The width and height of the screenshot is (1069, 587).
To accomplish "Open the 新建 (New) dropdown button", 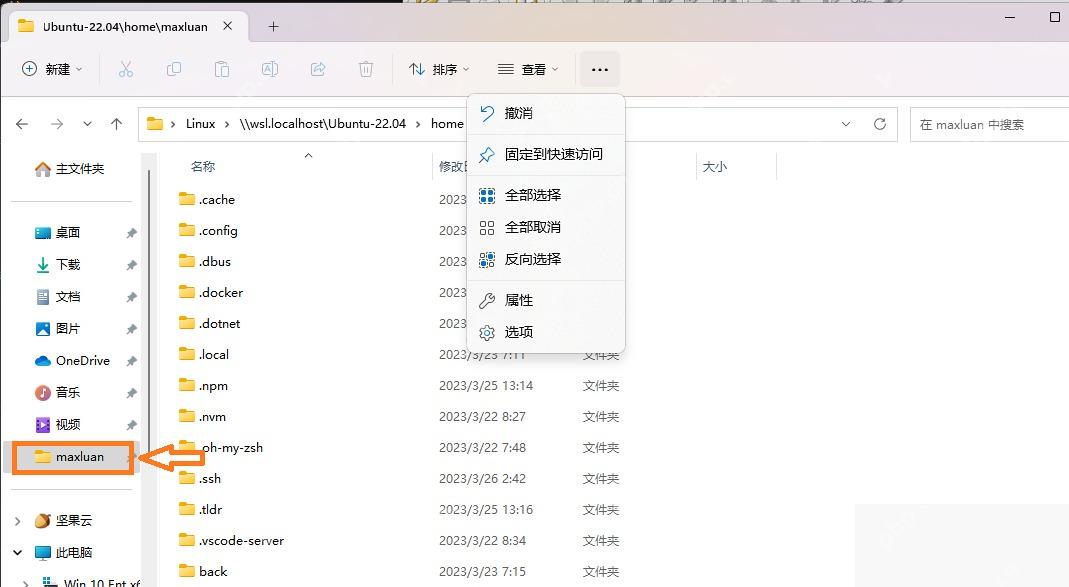I will coord(52,69).
